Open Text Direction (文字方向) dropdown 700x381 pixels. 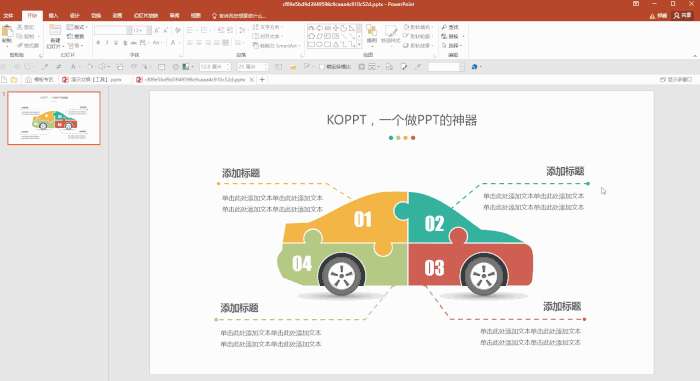pyautogui.click(x=268, y=27)
